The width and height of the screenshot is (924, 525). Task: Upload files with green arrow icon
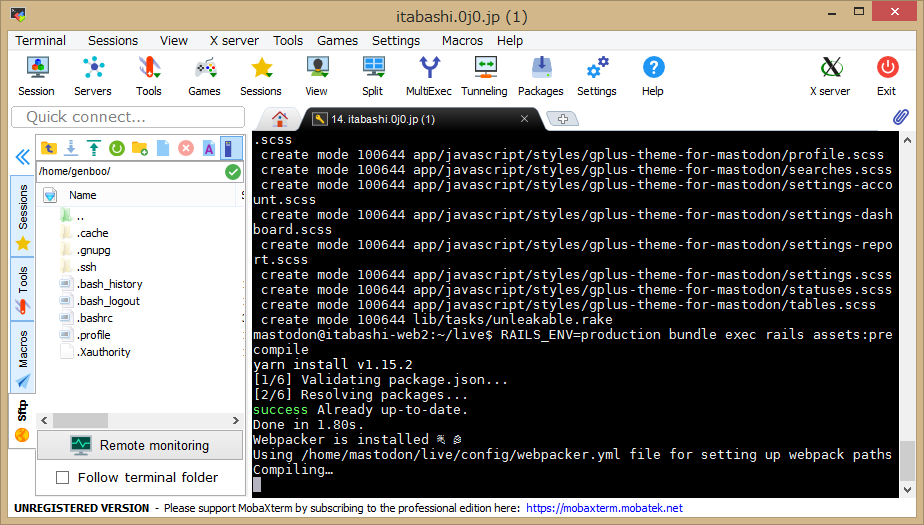tap(93, 148)
